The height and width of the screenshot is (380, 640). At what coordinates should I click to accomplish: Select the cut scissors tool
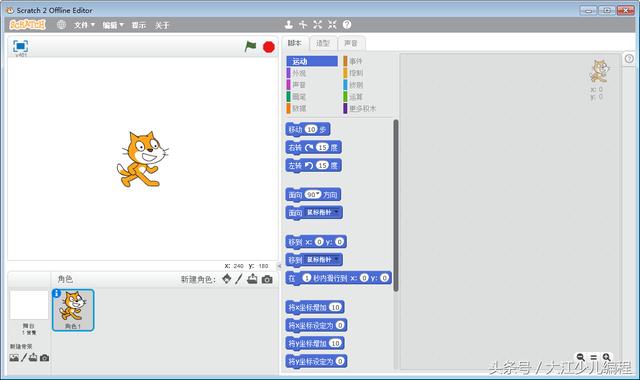coord(303,24)
